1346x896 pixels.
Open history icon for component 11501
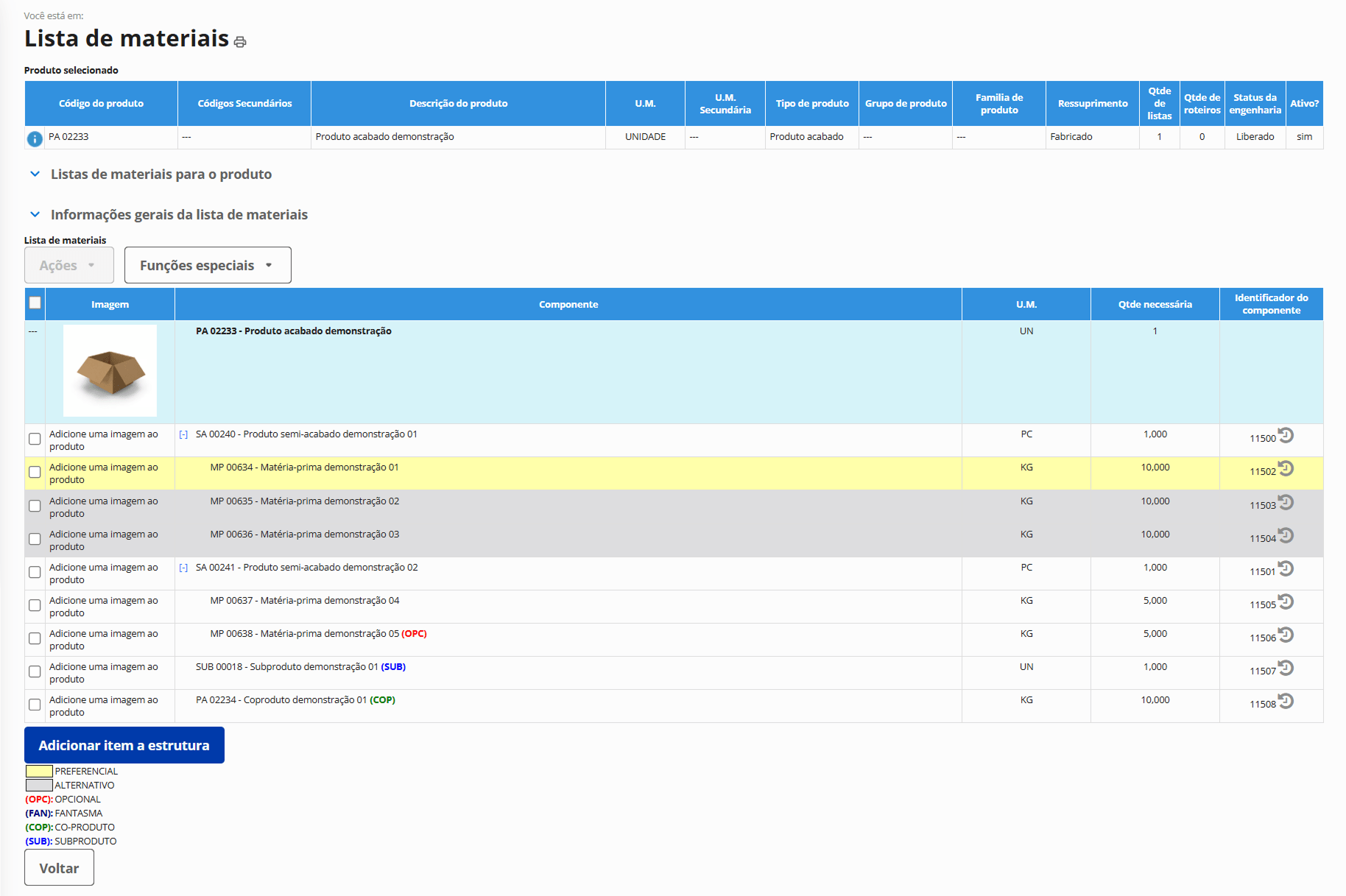point(1286,569)
